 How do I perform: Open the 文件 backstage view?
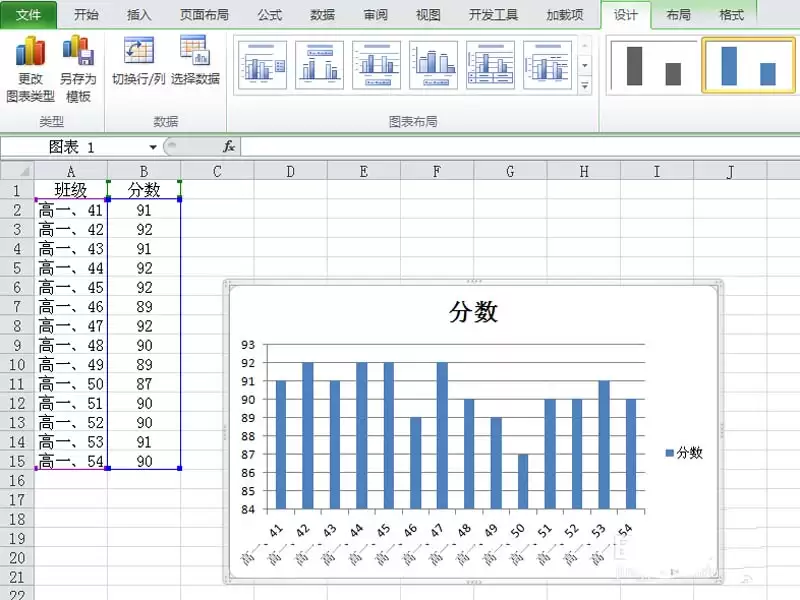coord(28,14)
